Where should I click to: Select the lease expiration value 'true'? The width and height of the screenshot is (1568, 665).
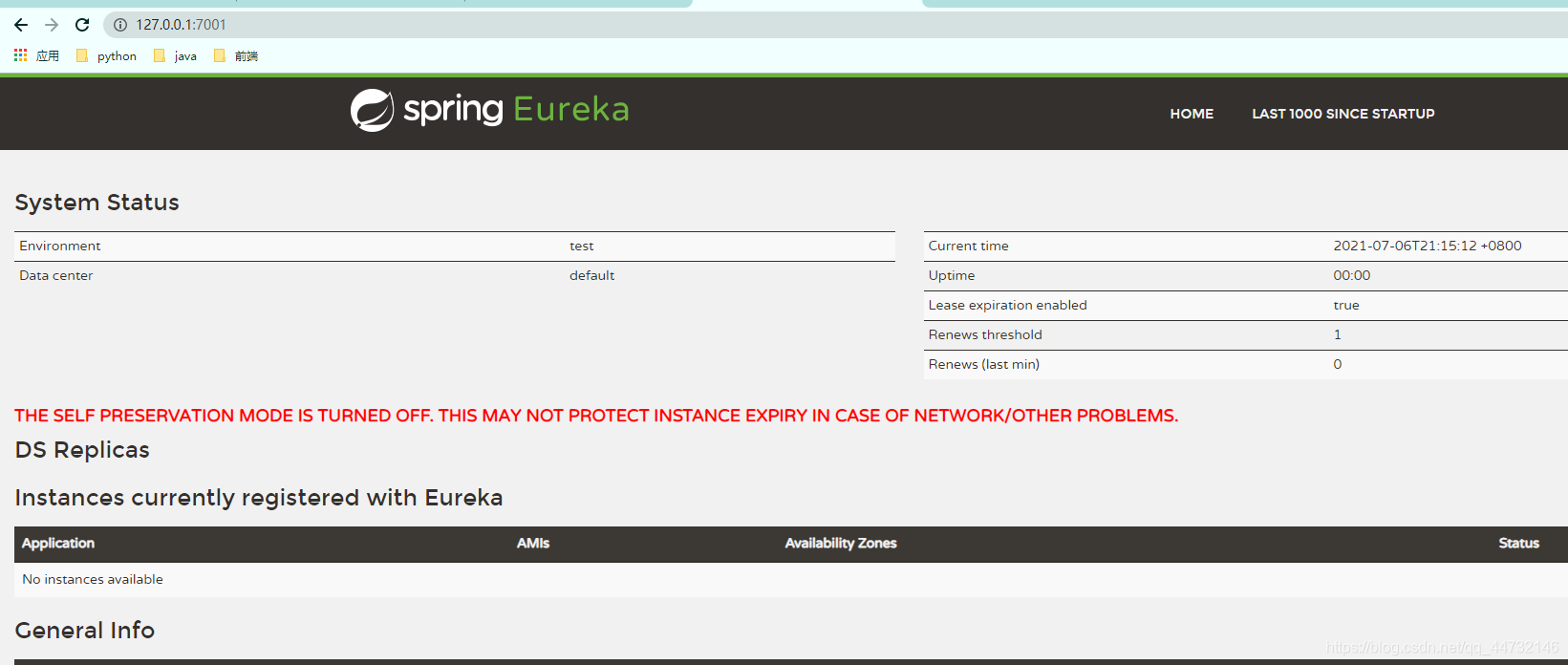tap(1346, 305)
